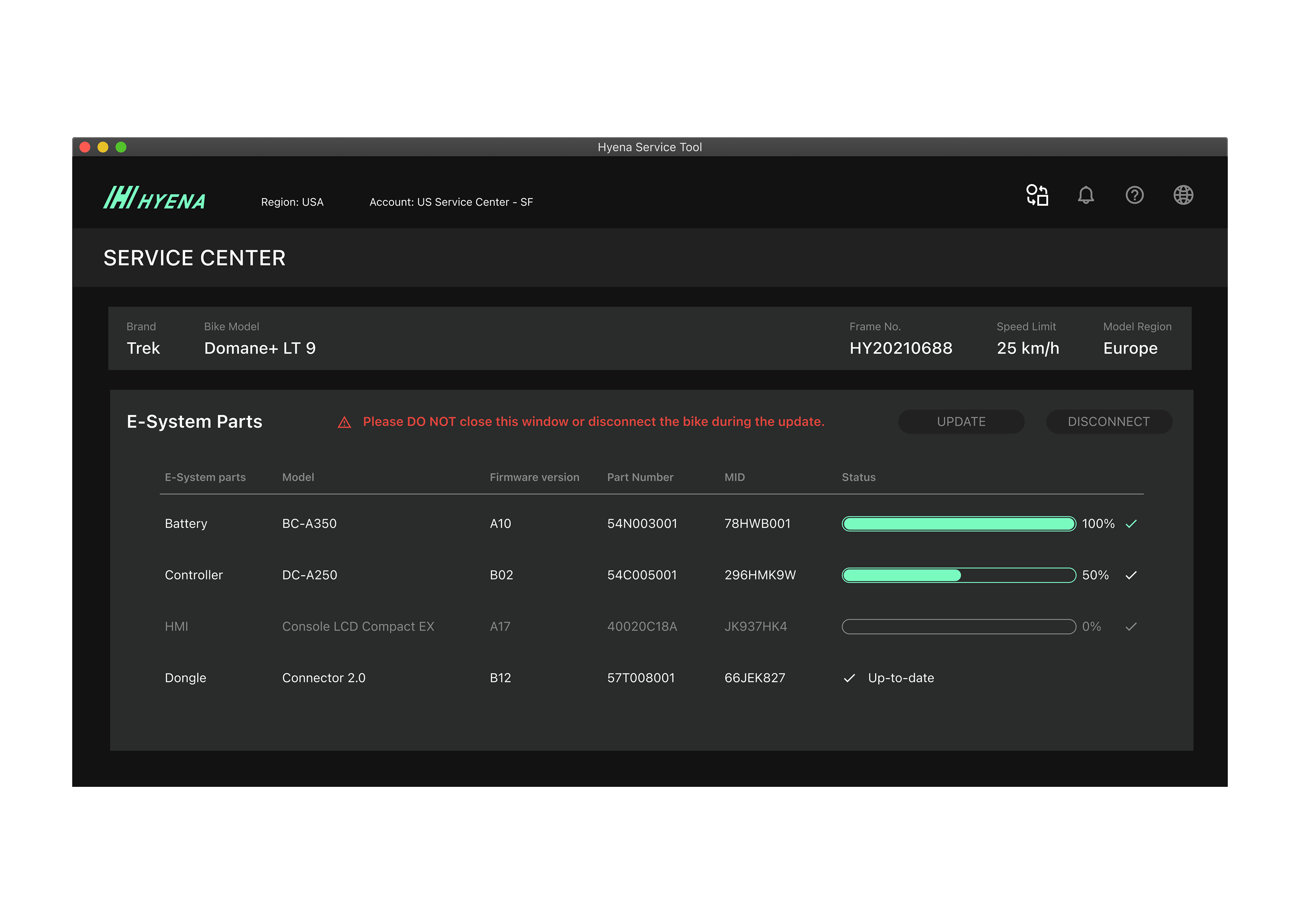This screenshot has height=924, width=1300.
Task: Click dongle model Connector 2.0
Action: point(324,678)
